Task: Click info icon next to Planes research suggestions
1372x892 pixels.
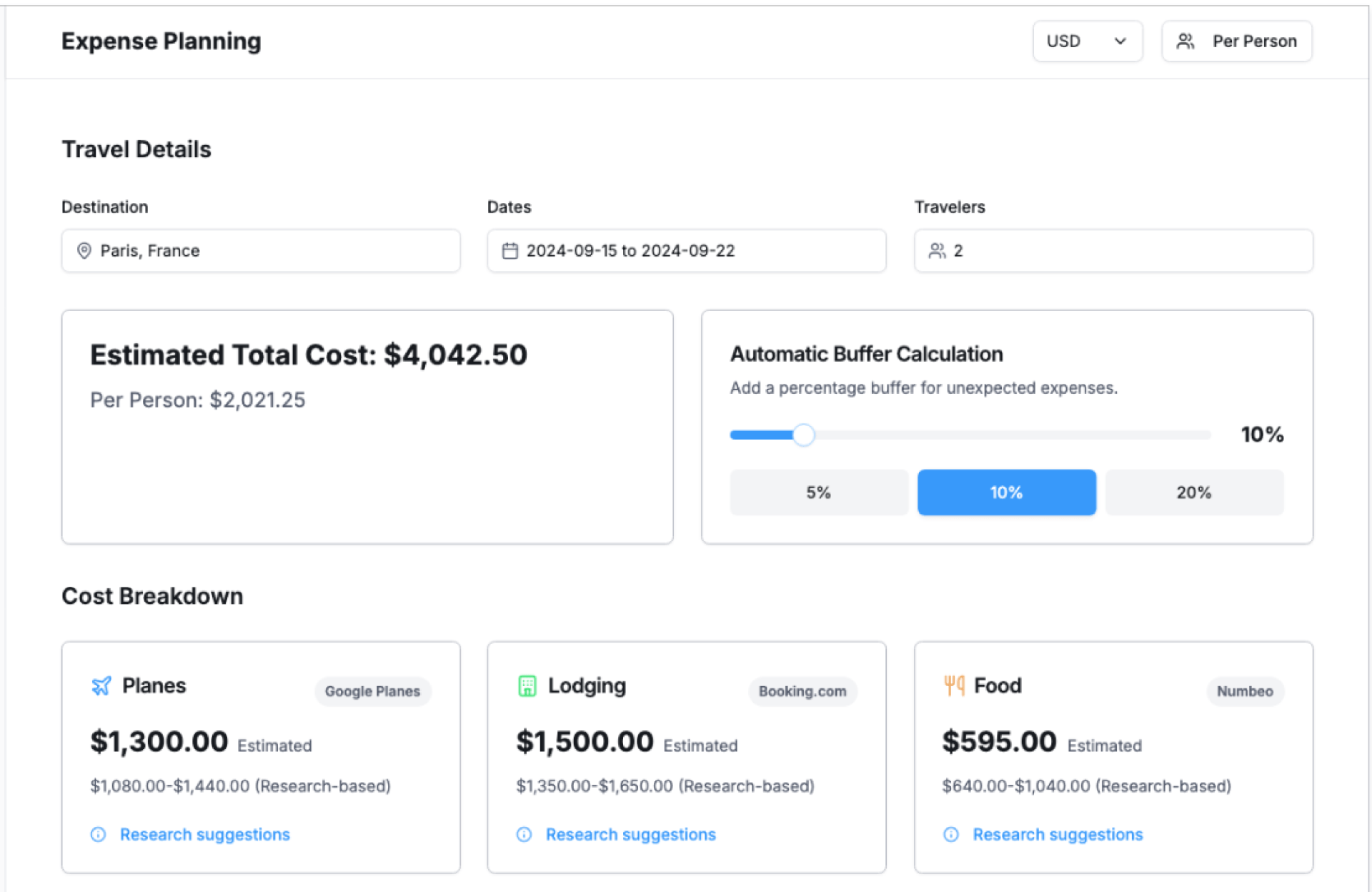Action: point(99,834)
